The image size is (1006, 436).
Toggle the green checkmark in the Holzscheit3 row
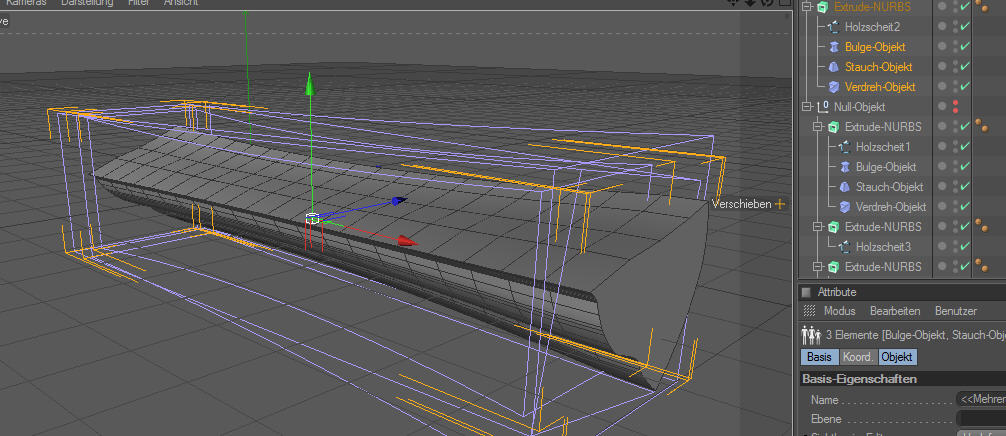pyautogui.click(x=965, y=247)
